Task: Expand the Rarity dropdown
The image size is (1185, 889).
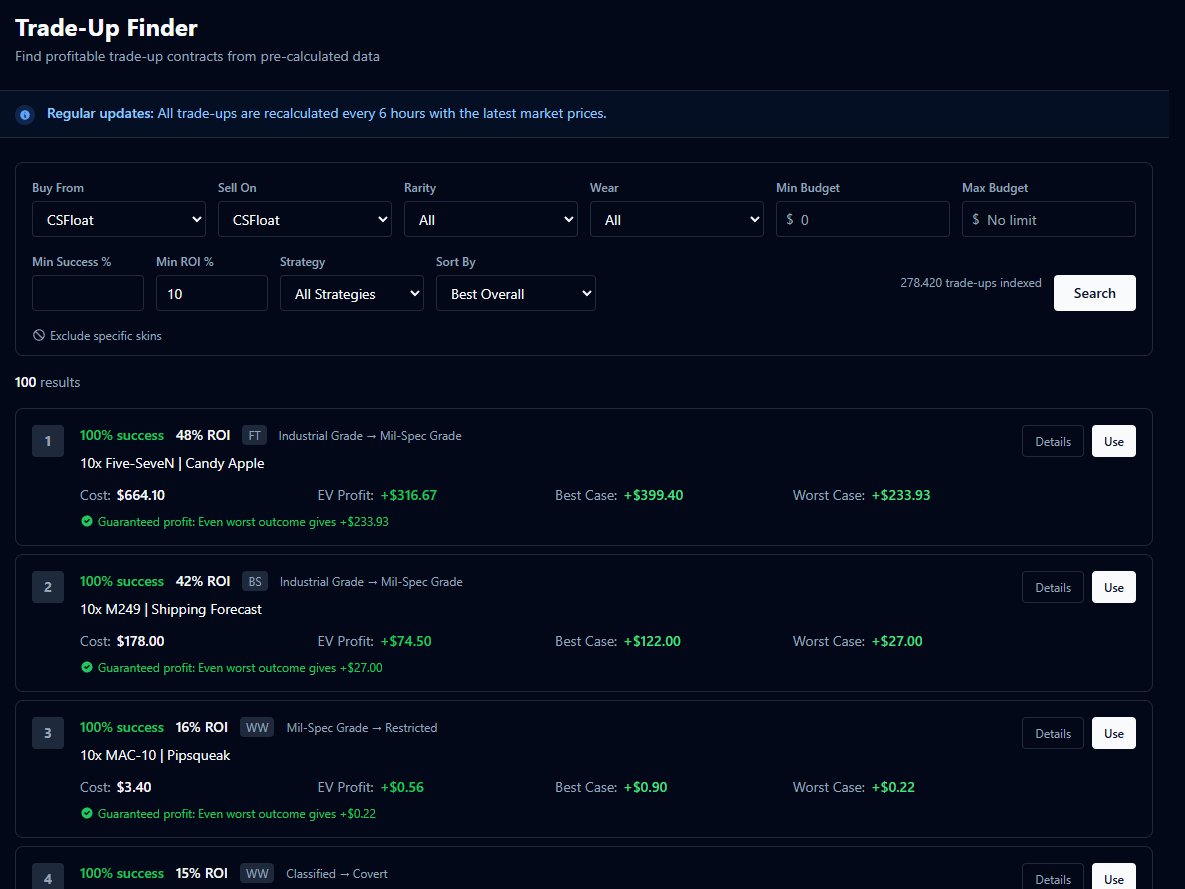Action: click(490, 219)
